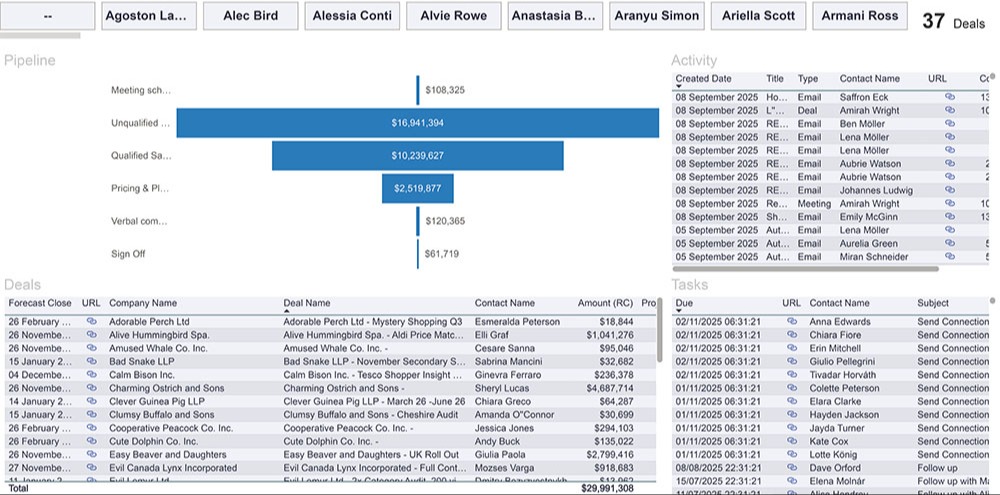
Task: Open URL icon for Dave Orford follow-up task
Action: pyautogui.click(x=791, y=467)
